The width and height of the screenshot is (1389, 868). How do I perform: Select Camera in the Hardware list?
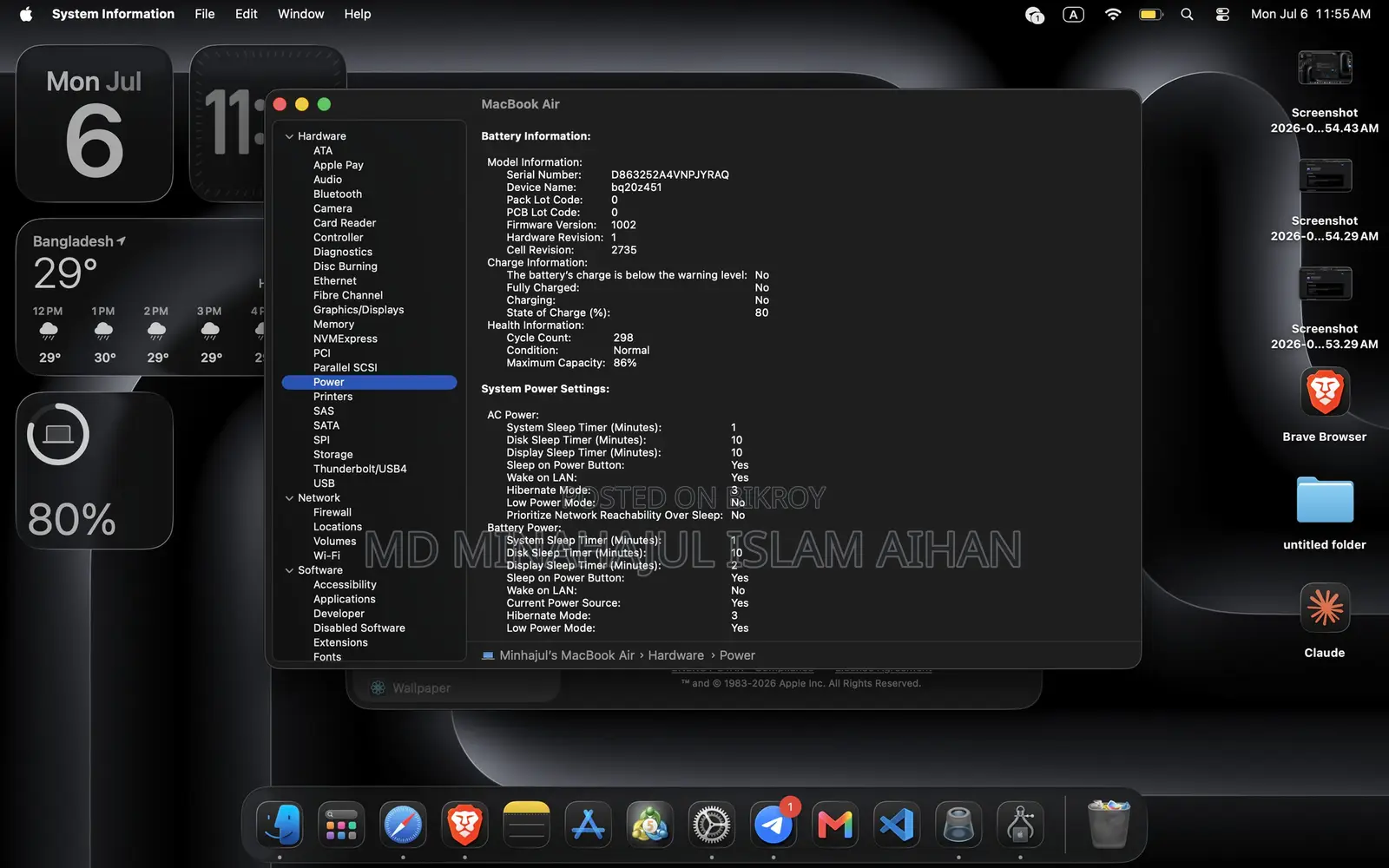332,208
